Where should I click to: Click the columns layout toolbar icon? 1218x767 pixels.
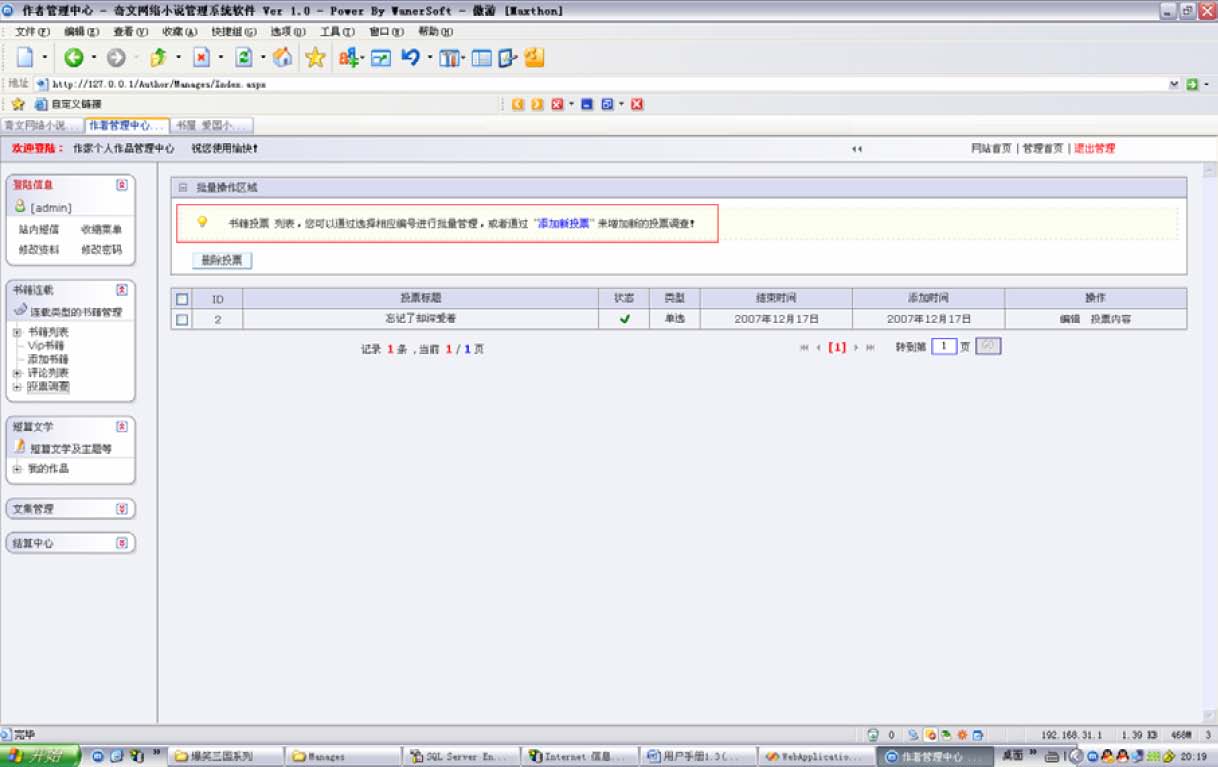click(449, 58)
